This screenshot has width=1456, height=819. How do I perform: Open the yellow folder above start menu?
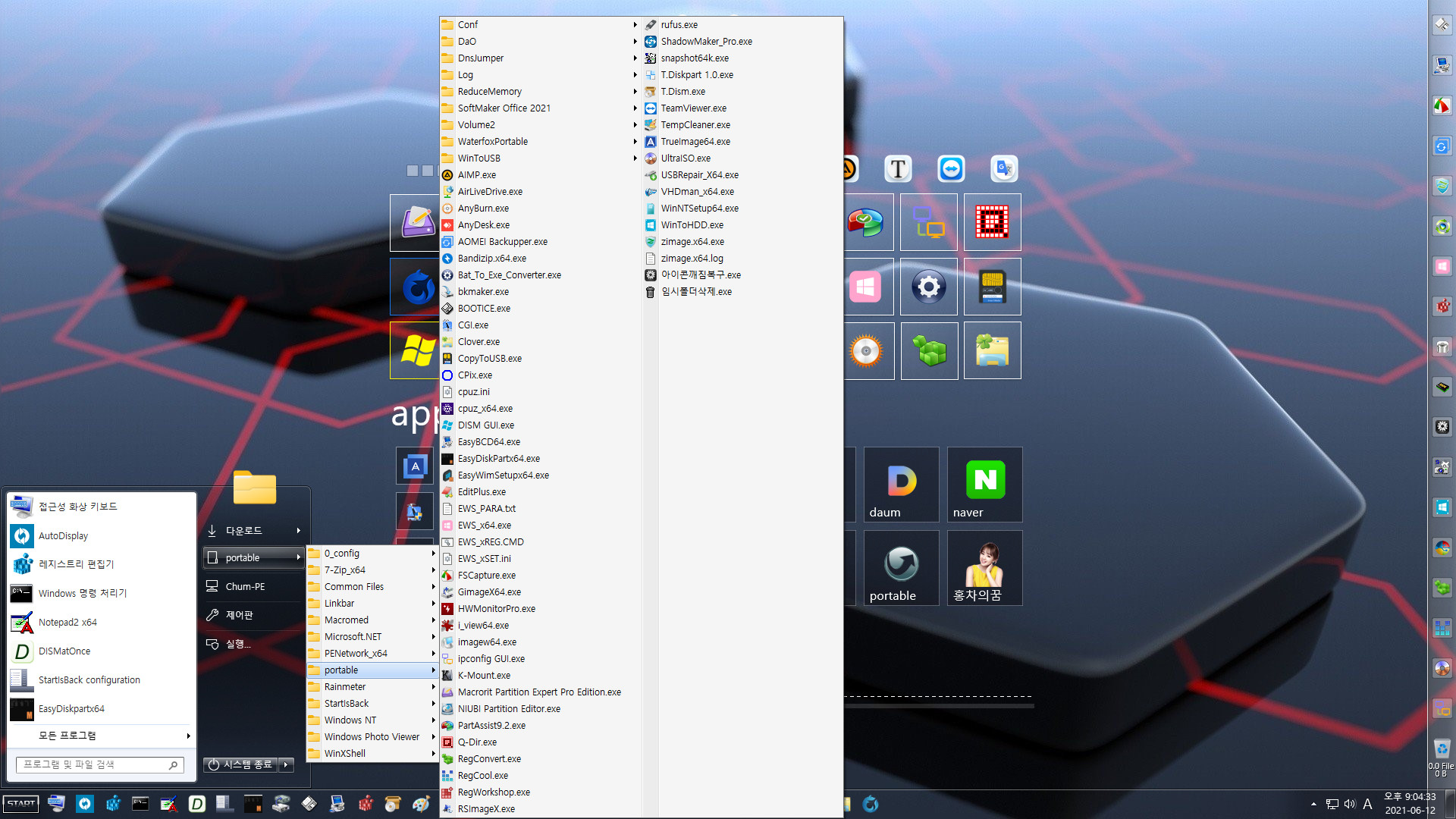click(x=255, y=488)
